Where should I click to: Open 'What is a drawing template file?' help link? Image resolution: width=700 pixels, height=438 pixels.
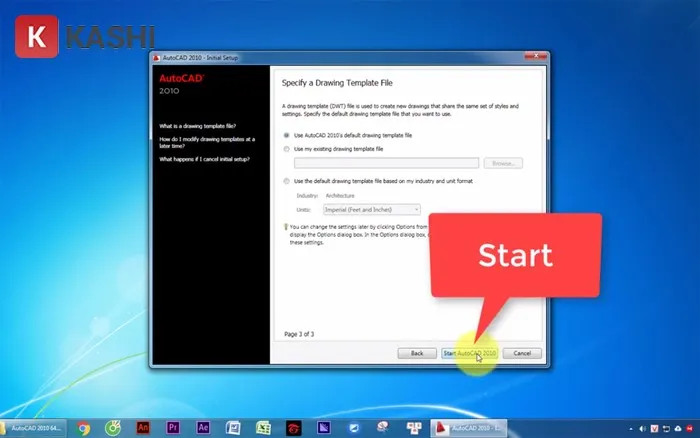click(198, 126)
